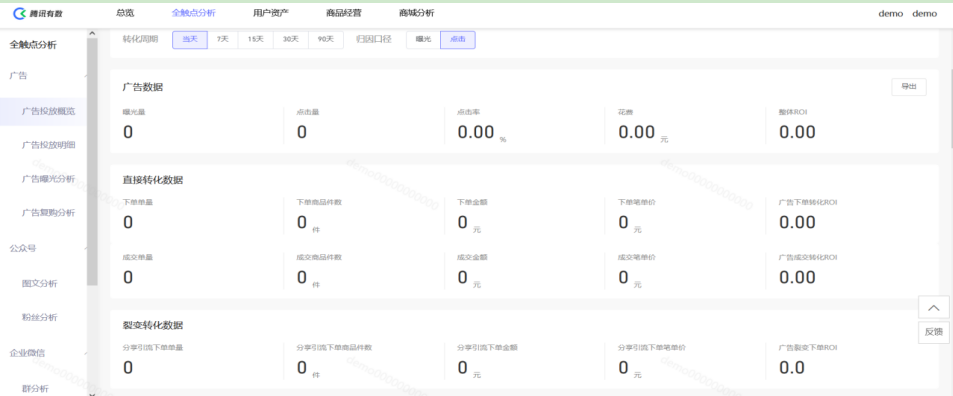Image resolution: width=953 pixels, height=396 pixels.
Task: Switch to the 商城分析 top tab
Action: 417,13
